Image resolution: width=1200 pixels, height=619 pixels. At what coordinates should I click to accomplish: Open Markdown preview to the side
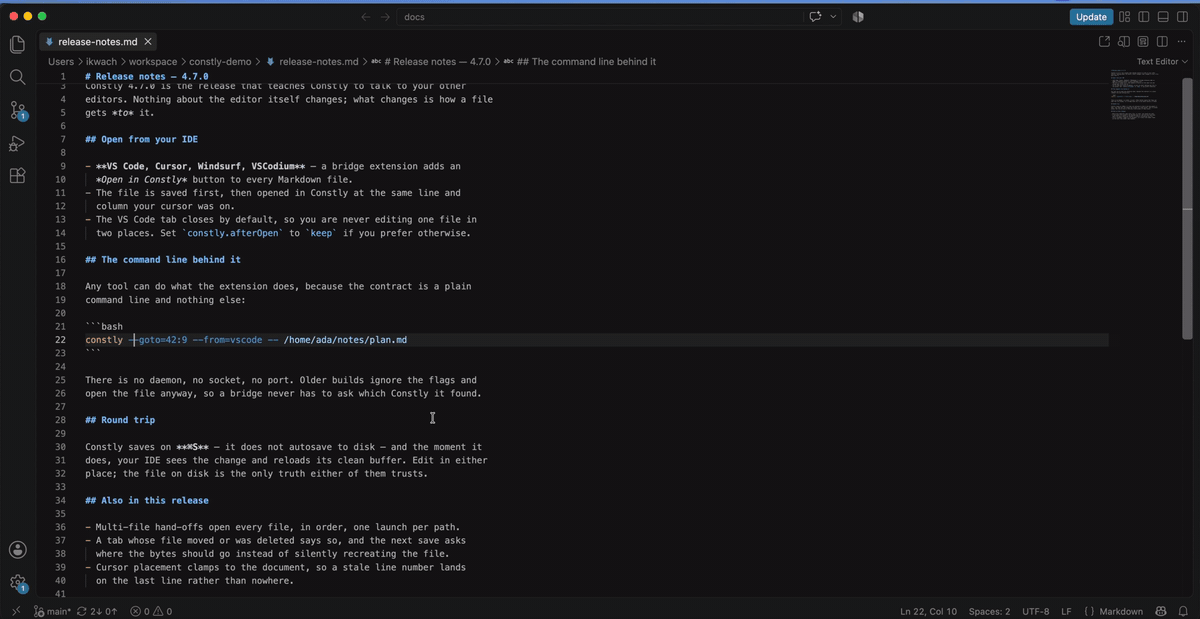pyautogui.click(x=1123, y=41)
